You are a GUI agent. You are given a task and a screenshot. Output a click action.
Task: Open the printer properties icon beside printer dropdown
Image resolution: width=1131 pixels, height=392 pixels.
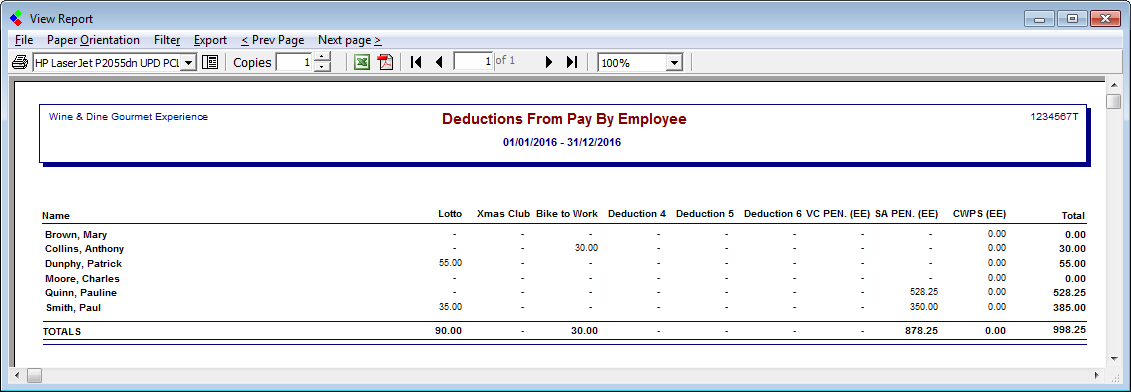210,62
